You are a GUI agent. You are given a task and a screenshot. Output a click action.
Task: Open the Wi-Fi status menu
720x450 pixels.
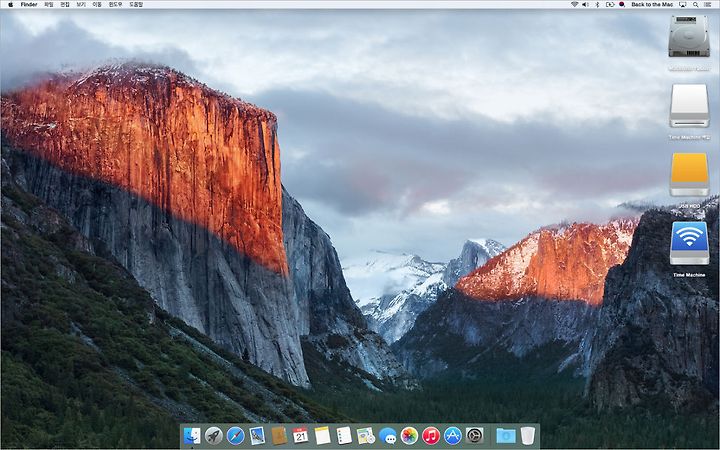pyautogui.click(x=574, y=4)
